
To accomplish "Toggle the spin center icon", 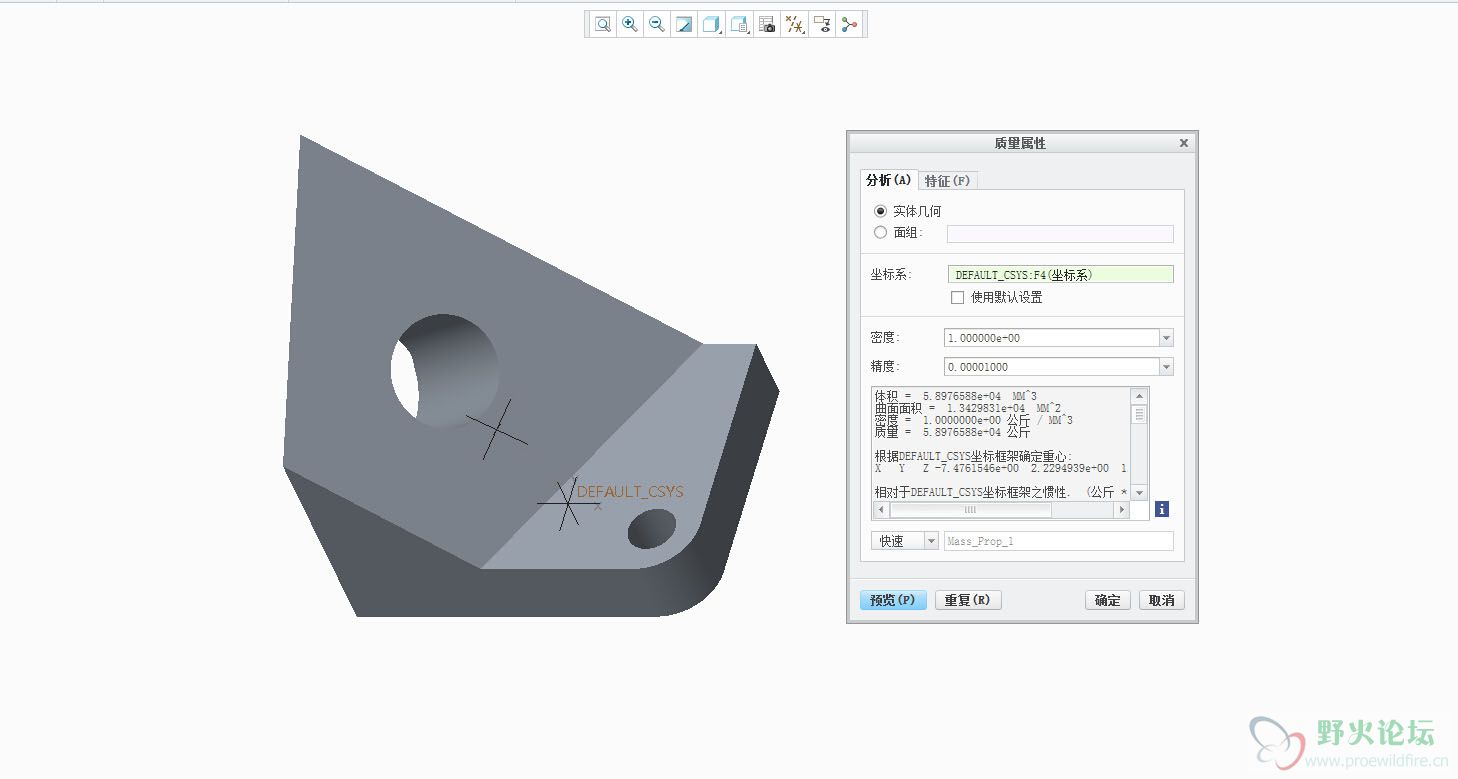I will [850, 25].
